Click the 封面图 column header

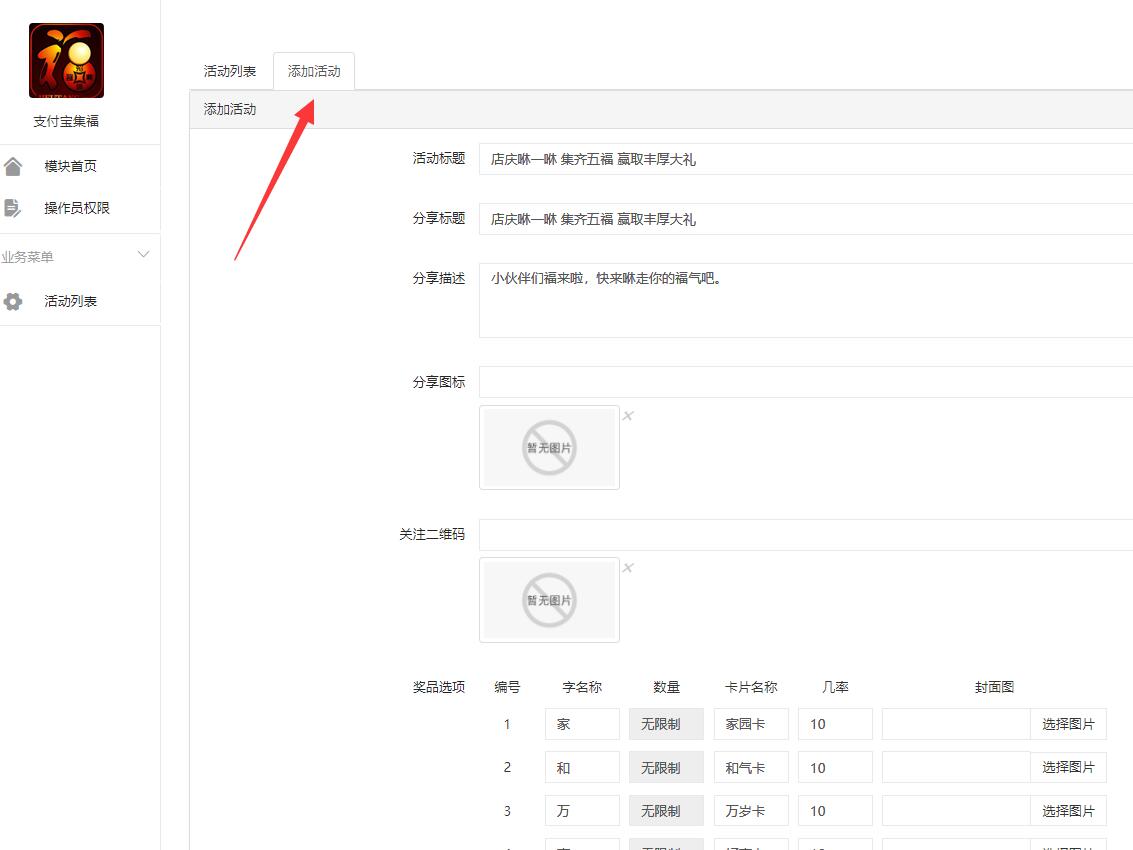(994, 687)
